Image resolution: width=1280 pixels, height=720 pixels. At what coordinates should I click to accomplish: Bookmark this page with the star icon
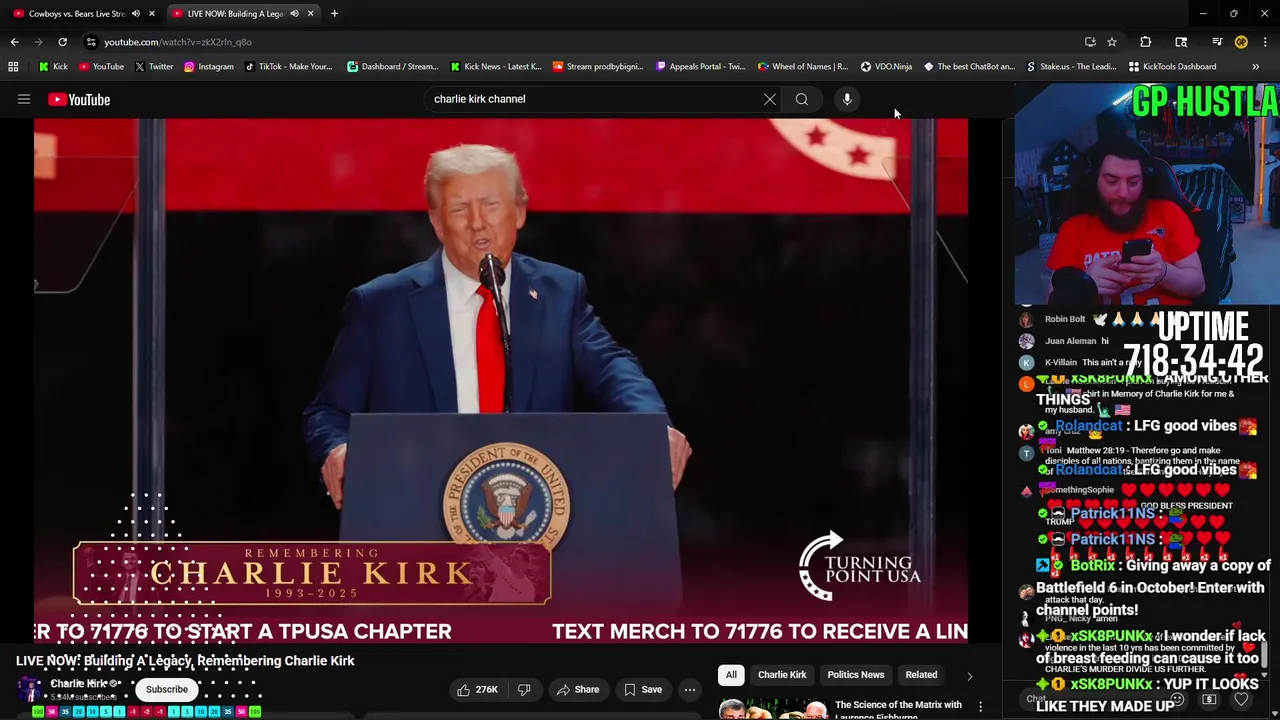click(1112, 42)
